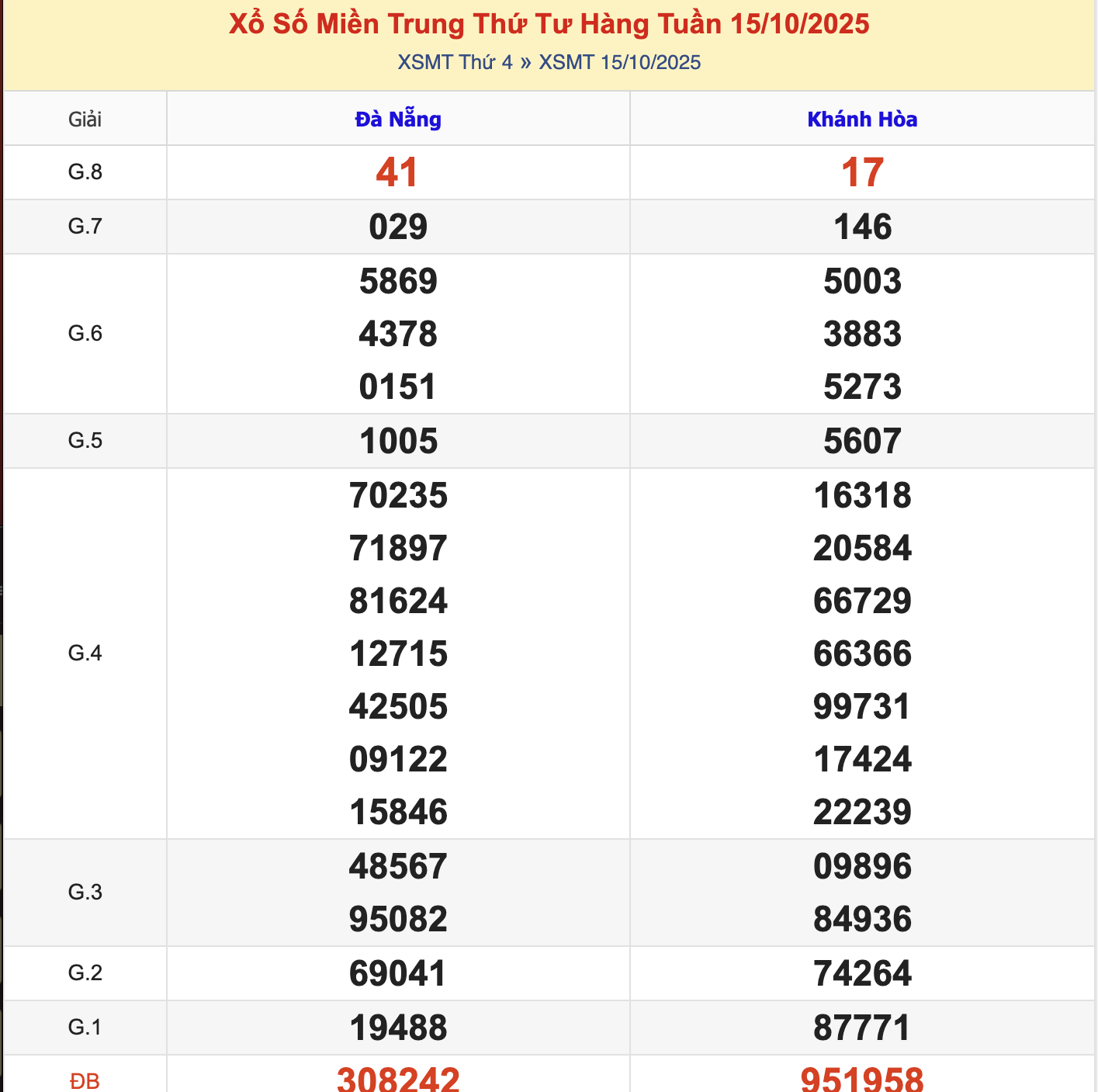Select Đà Nẵng G.6 number 4378
This screenshot has width=1098, height=1092.
(398, 335)
